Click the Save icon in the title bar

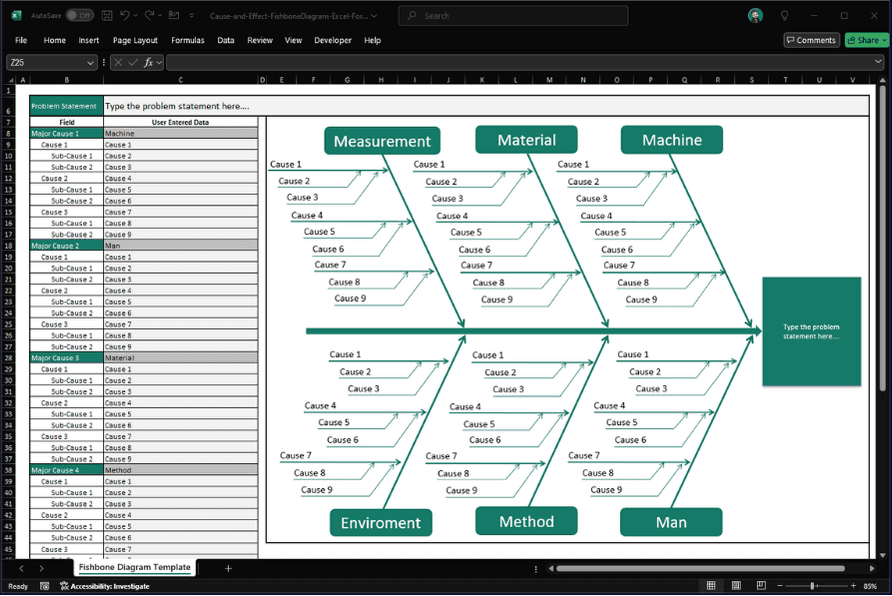105,16
